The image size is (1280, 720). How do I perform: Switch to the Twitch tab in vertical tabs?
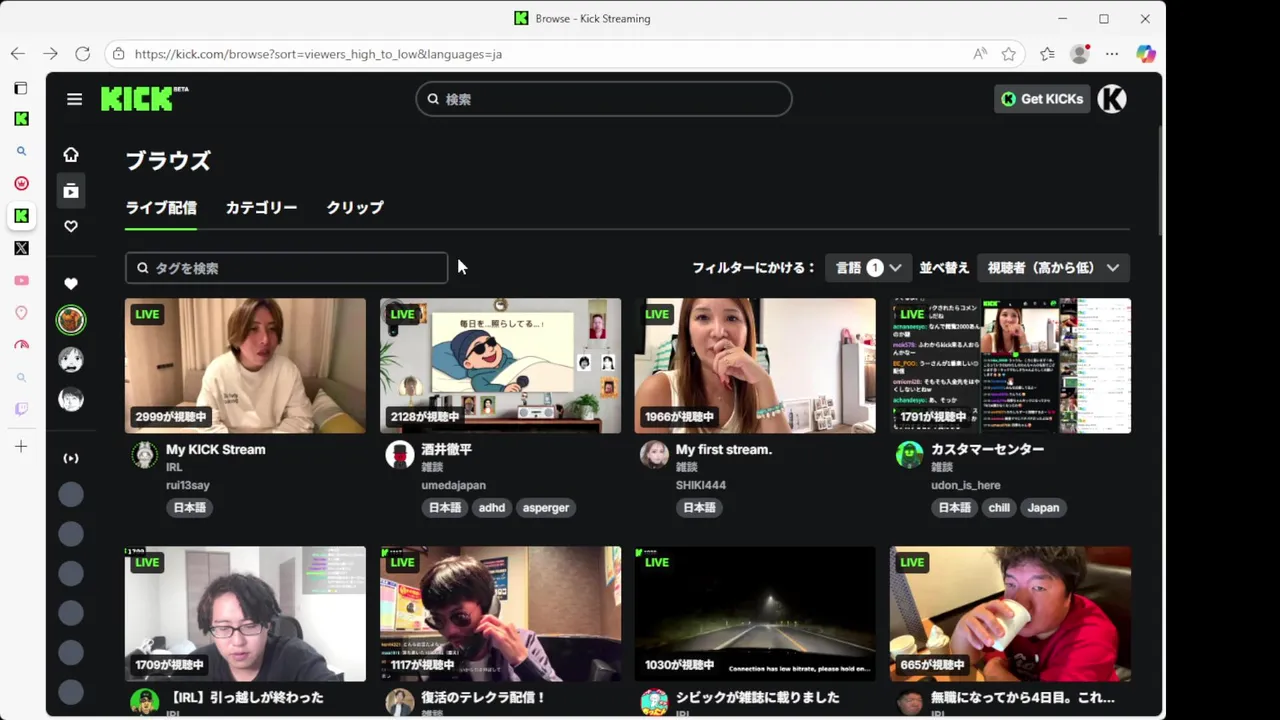(21, 409)
